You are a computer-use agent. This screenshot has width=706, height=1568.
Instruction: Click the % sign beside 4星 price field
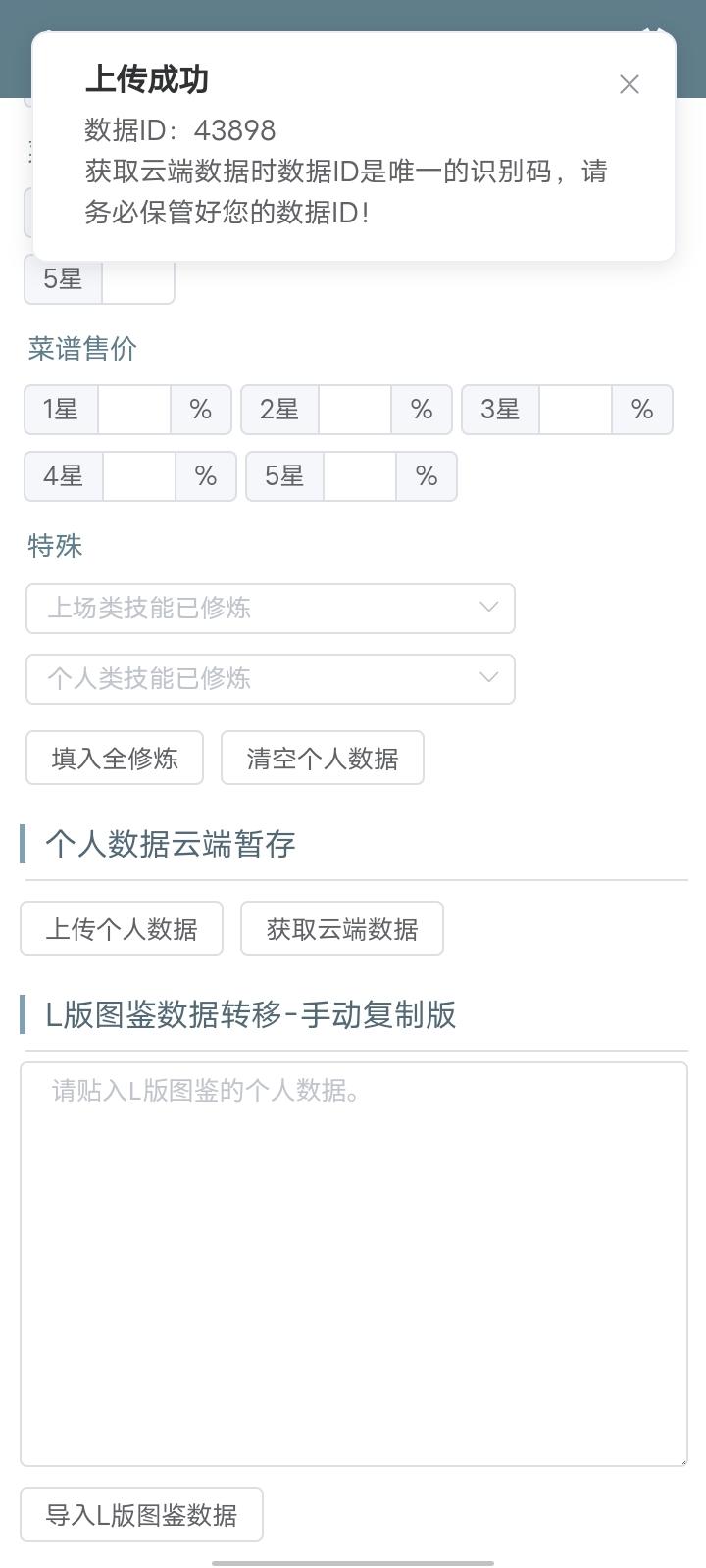tap(206, 476)
